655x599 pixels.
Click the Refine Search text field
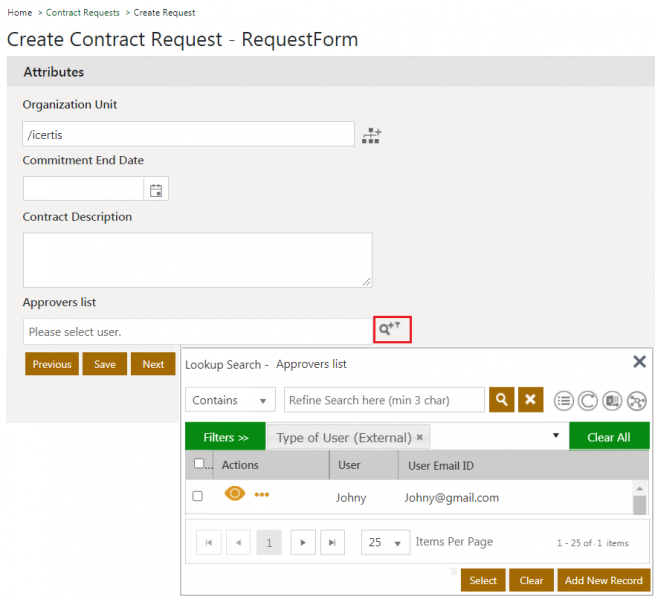384,400
